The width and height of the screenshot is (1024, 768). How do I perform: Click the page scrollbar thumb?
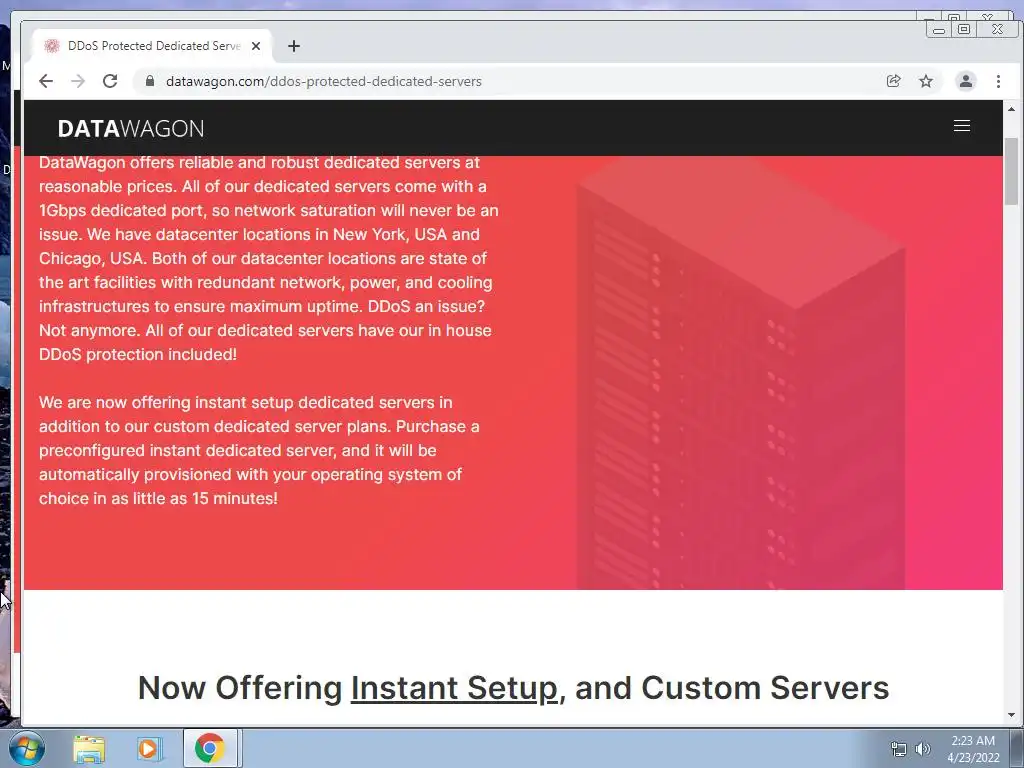click(x=1011, y=172)
